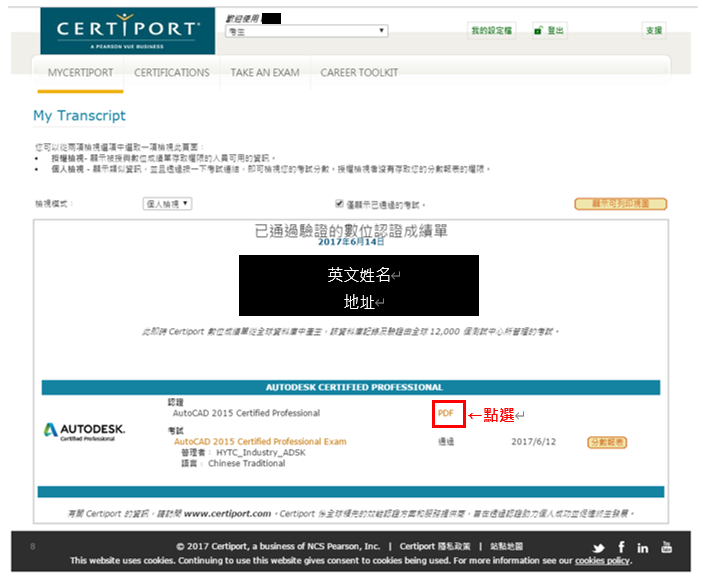Viewport: 703px width, 581px height.
Task: Open the Facebook social link
Action: pos(621,547)
